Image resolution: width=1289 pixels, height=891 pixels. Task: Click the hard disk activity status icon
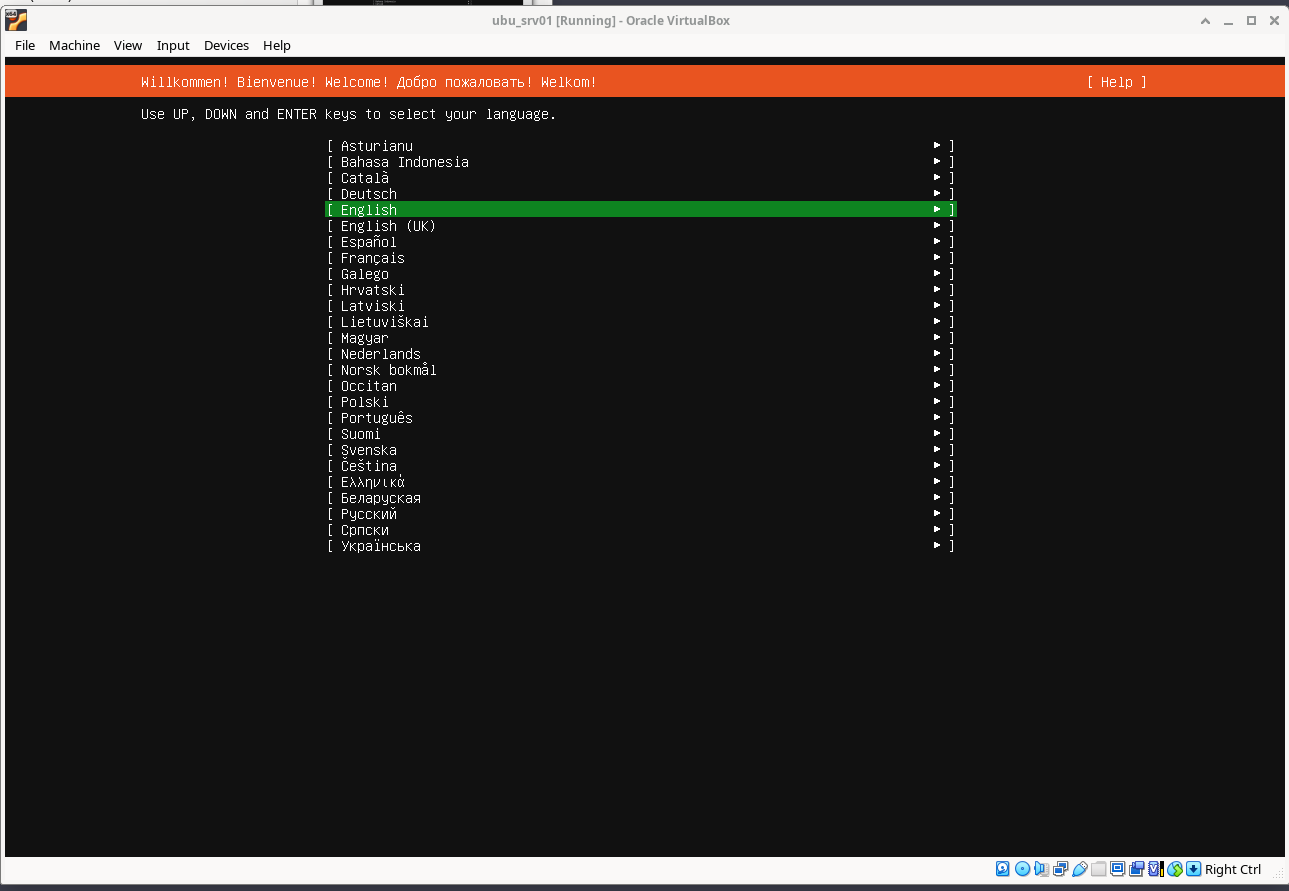(x=1003, y=869)
